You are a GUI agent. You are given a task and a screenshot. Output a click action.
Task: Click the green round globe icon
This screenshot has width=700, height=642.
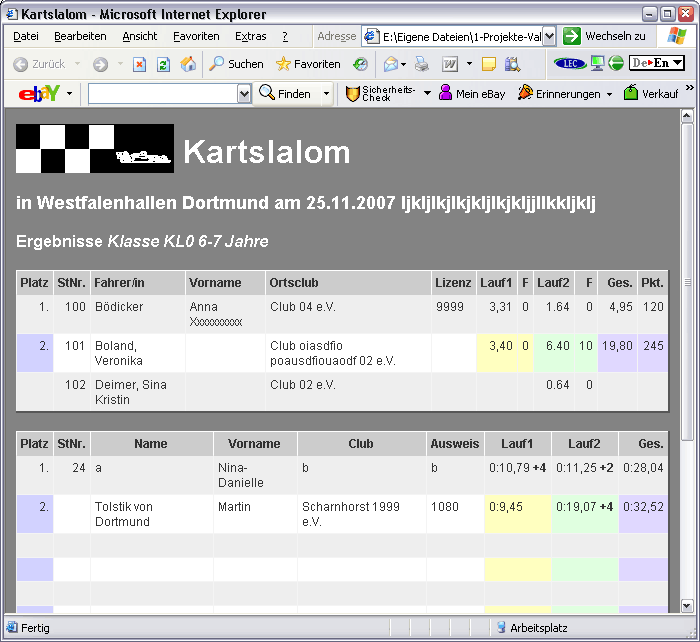(x=616, y=63)
